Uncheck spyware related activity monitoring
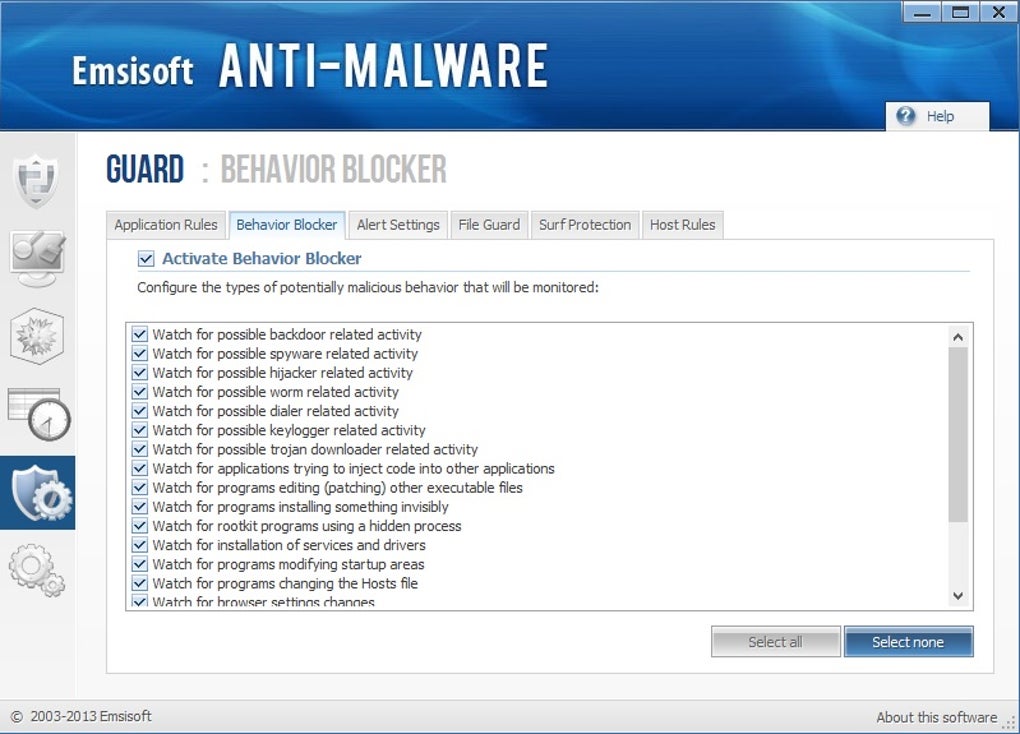Image resolution: width=1020 pixels, height=734 pixels. coord(140,353)
